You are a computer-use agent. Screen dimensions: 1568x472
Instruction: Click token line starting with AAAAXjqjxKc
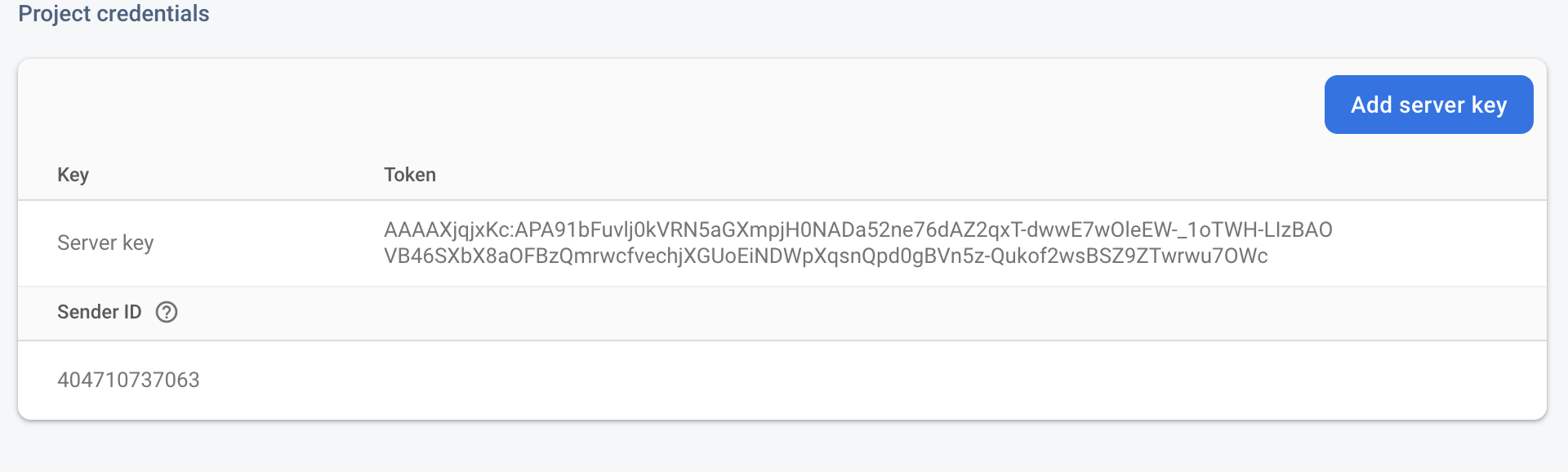(x=857, y=229)
